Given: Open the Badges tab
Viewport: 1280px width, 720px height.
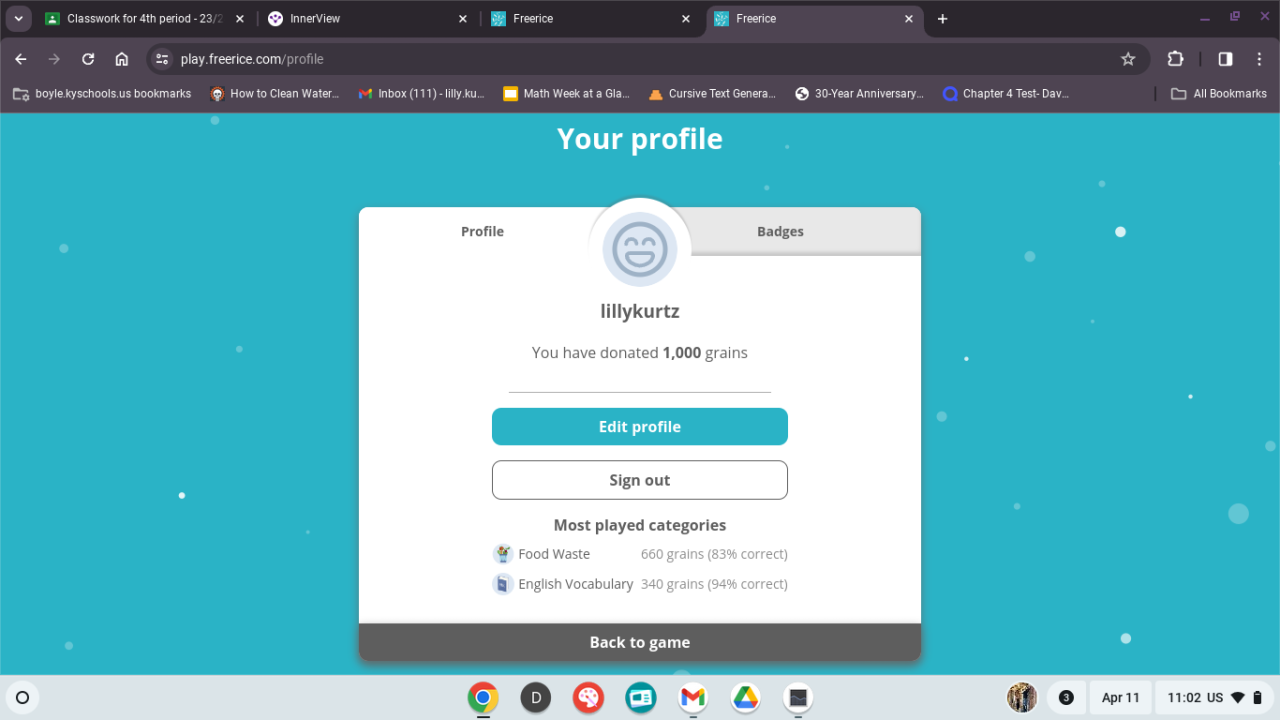Looking at the screenshot, I should click(780, 231).
